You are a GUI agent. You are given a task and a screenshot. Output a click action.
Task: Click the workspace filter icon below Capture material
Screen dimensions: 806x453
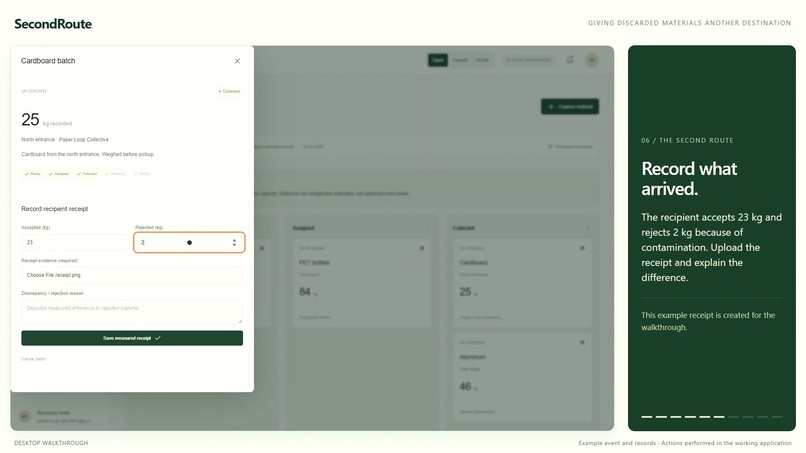click(x=550, y=147)
